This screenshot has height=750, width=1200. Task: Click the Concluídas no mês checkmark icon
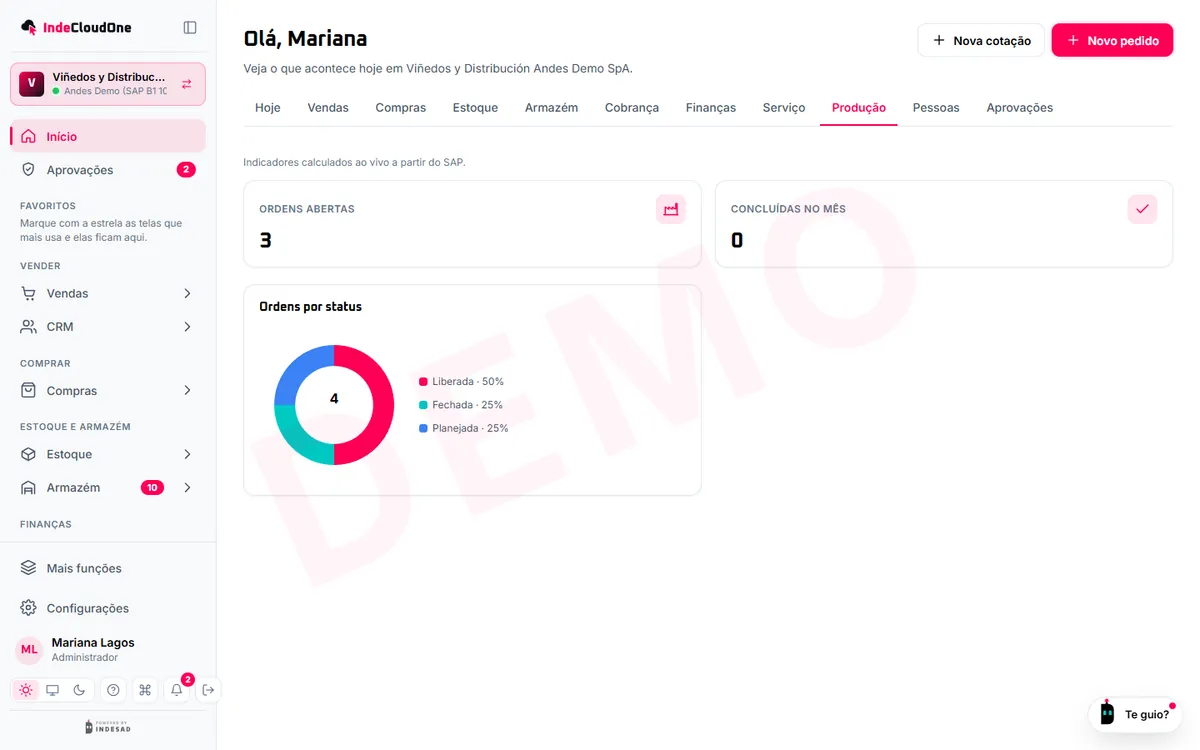(x=1142, y=209)
